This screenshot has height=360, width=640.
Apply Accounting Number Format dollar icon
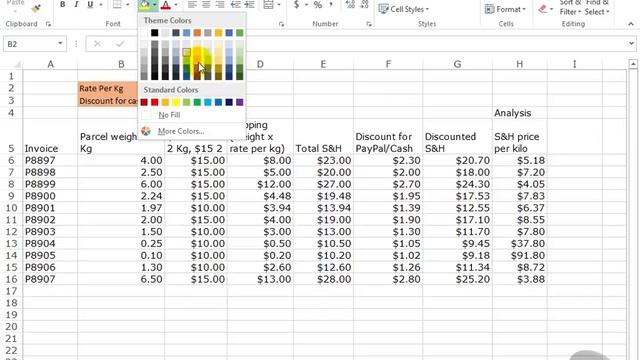coord(297,4)
